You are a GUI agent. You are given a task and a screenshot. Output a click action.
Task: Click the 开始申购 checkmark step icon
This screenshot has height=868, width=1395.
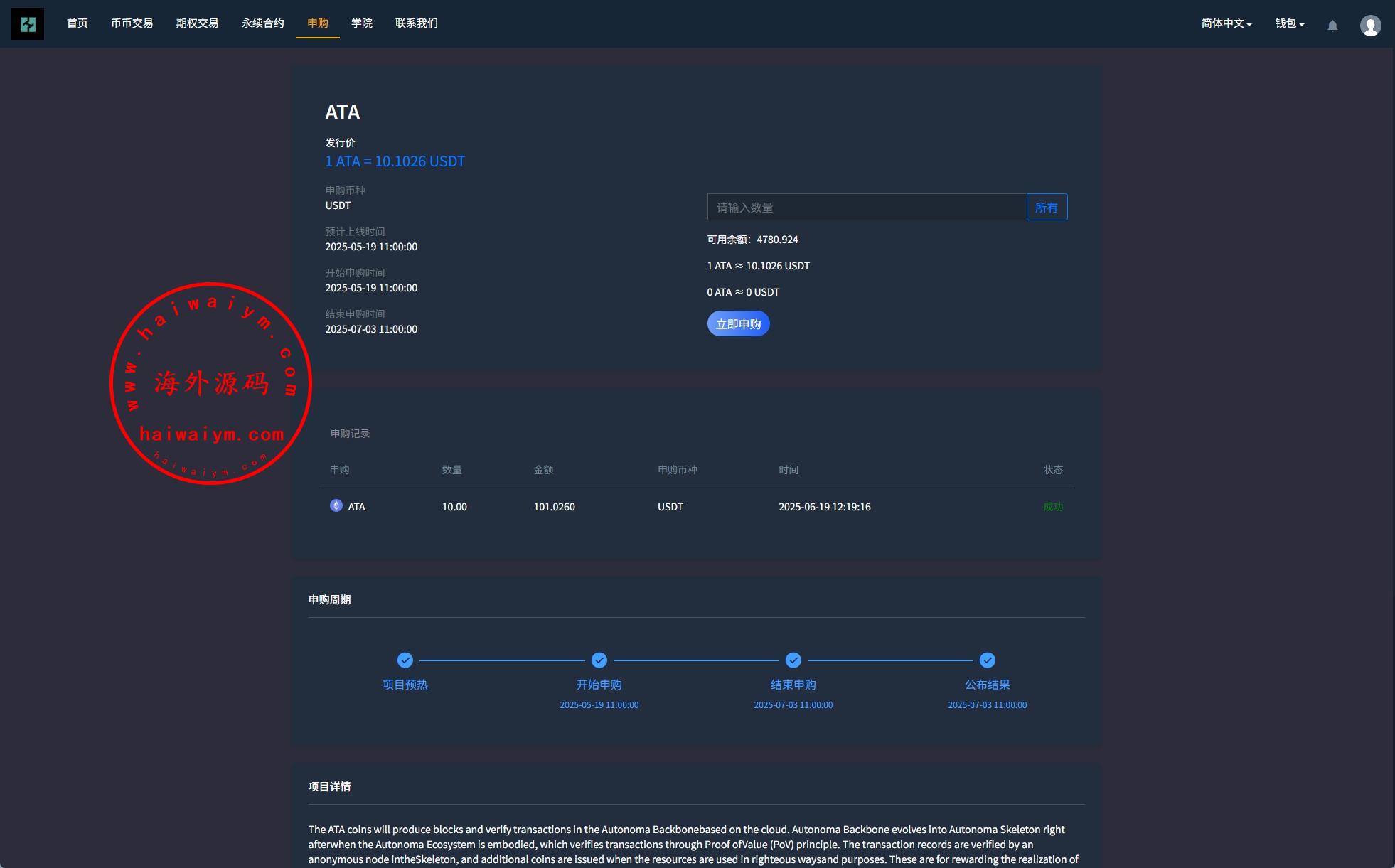pos(599,660)
